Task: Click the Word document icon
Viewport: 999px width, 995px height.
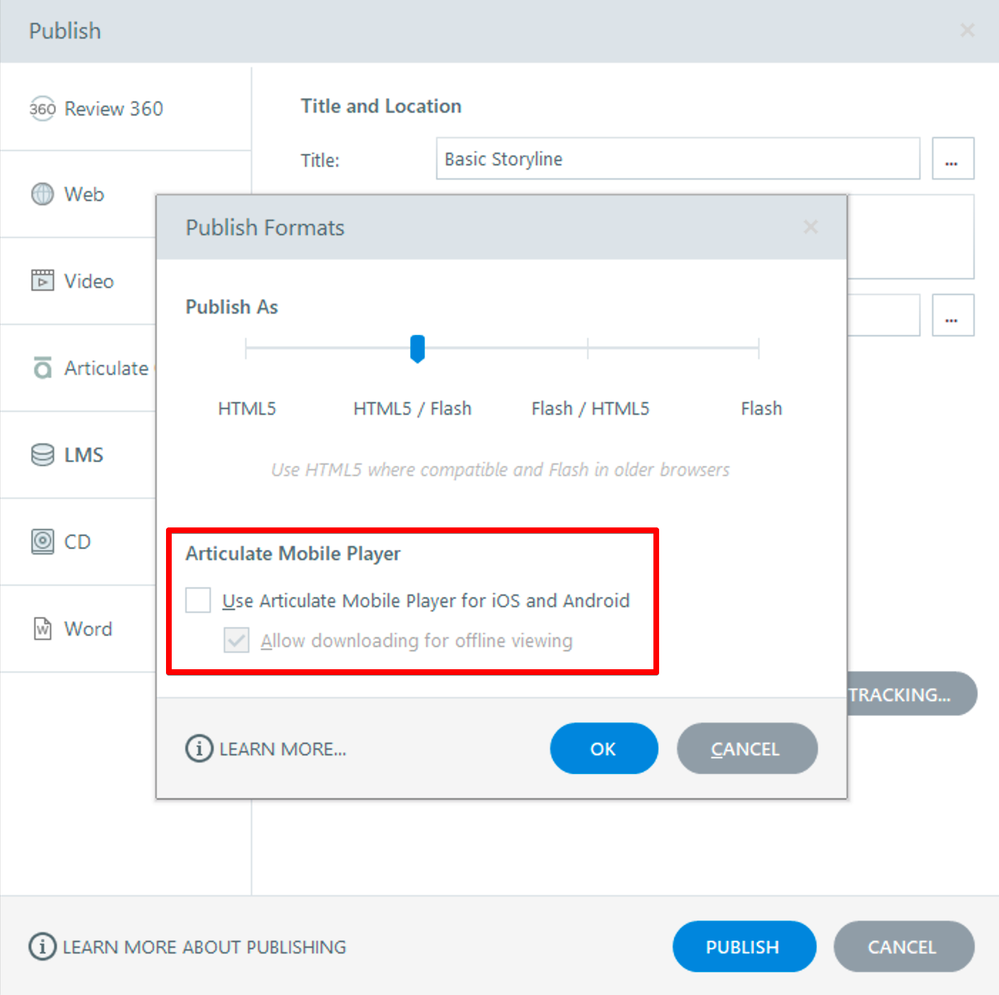Action: point(42,629)
